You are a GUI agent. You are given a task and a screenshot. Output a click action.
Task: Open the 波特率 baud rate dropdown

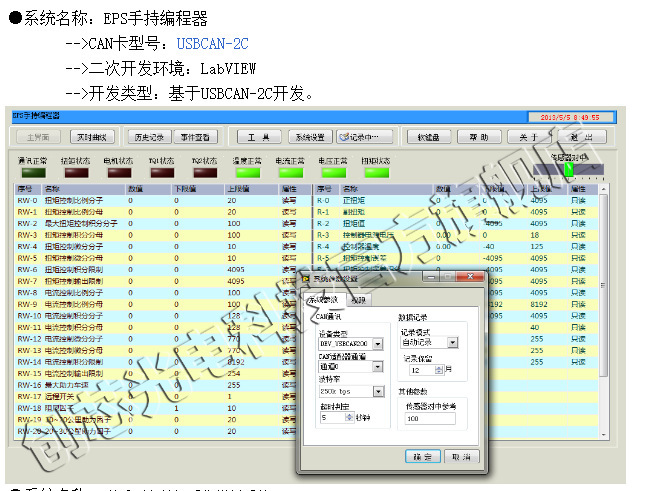(378, 391)
